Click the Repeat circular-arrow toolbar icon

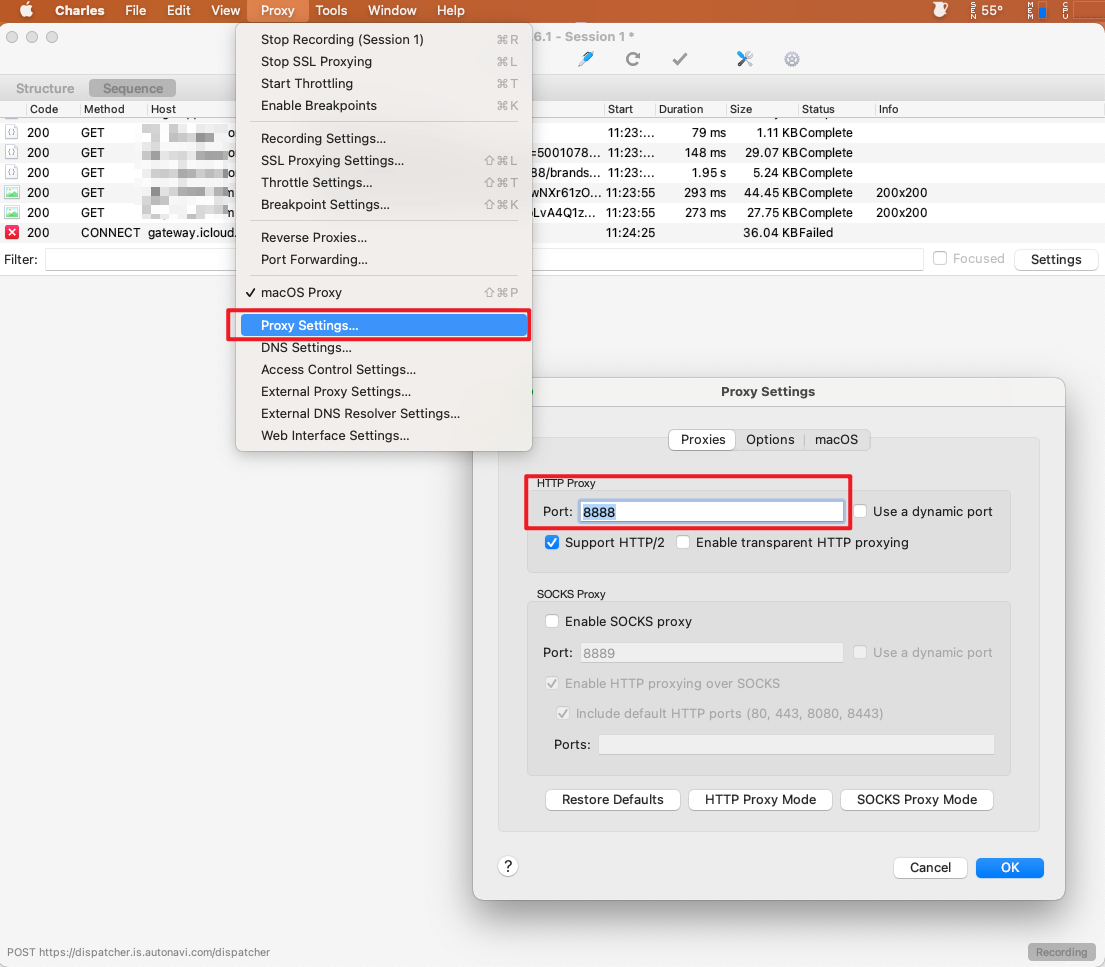tap(633, 59)
